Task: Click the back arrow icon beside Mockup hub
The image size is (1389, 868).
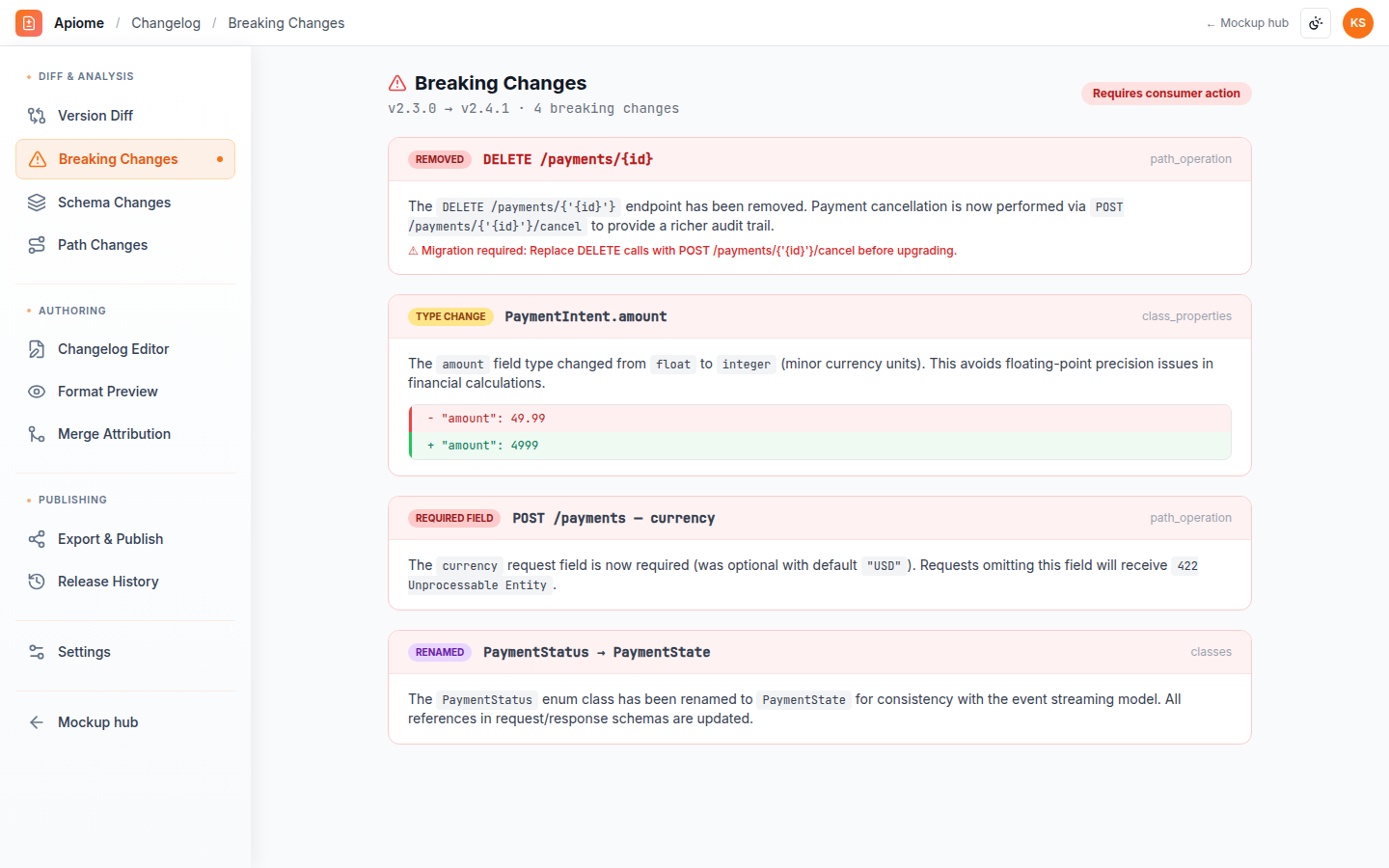Action: pos(37,722)
